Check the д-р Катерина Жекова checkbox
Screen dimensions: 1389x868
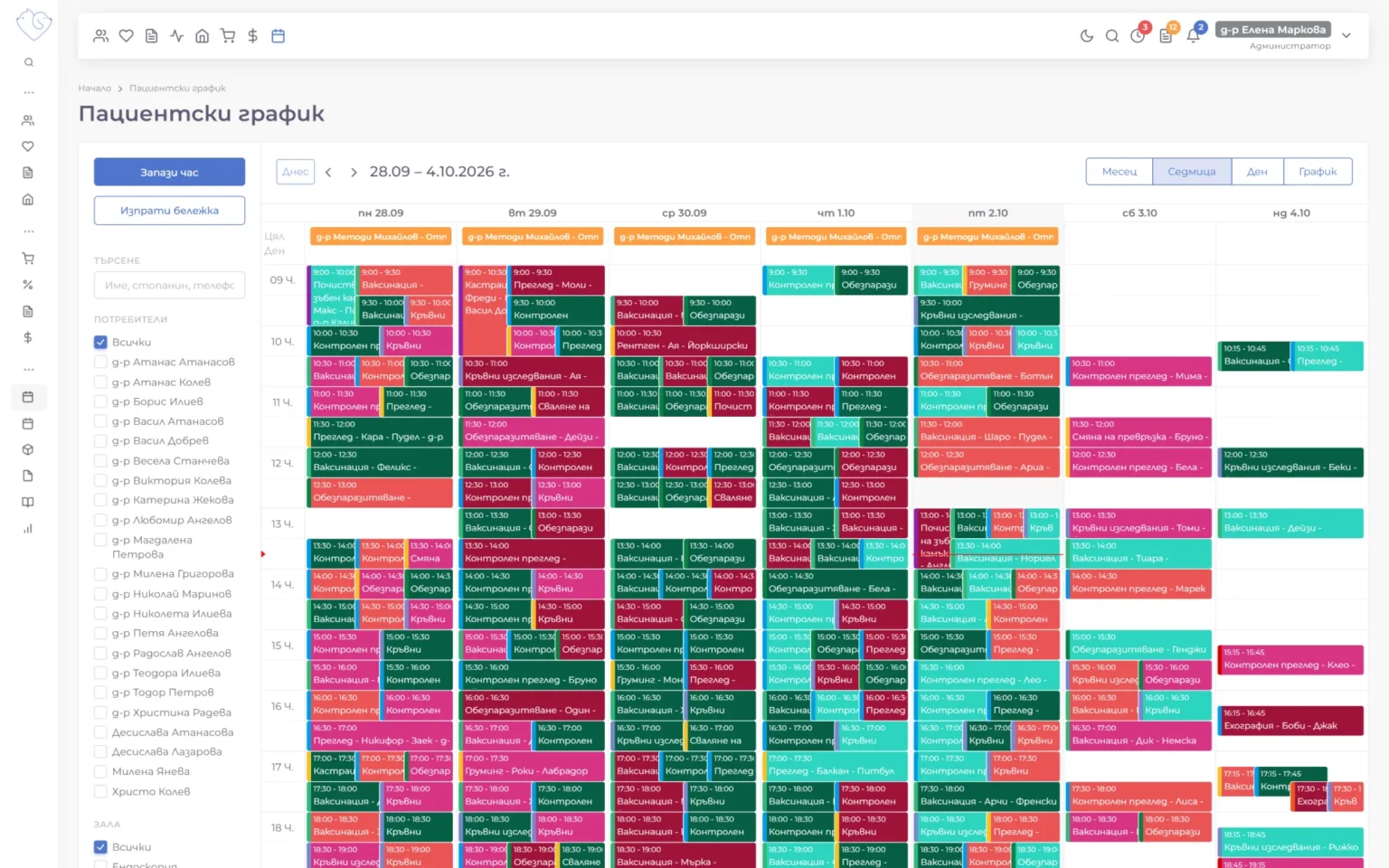click(x=100, y=500)
